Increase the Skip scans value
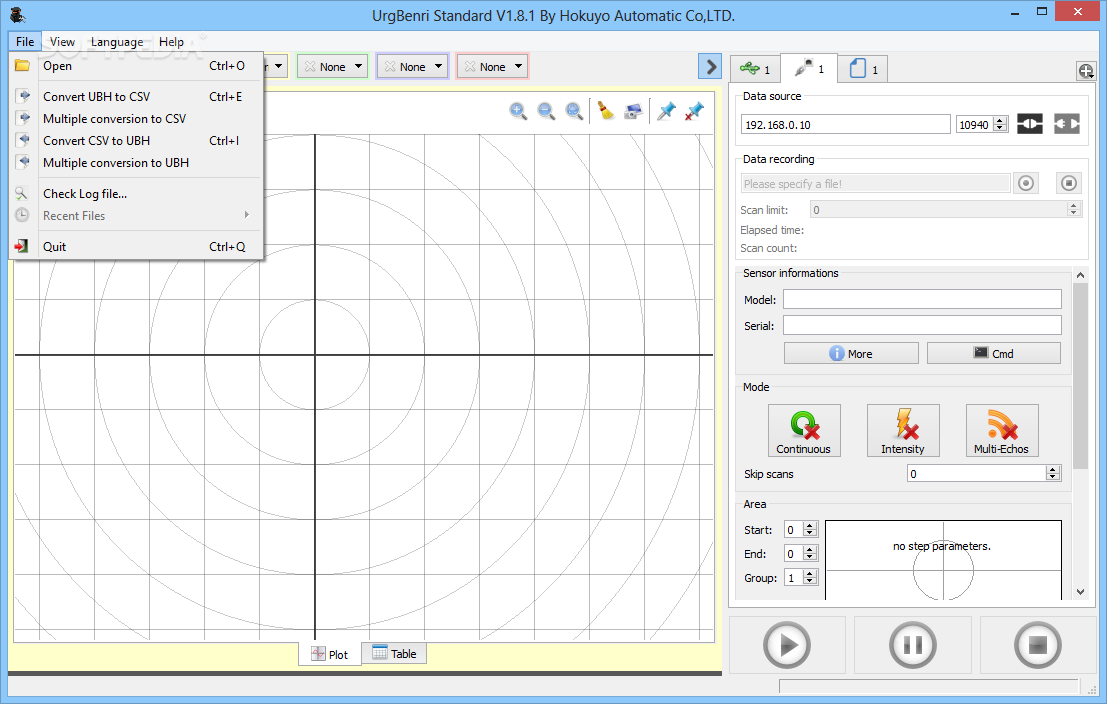 point(1053,470)
